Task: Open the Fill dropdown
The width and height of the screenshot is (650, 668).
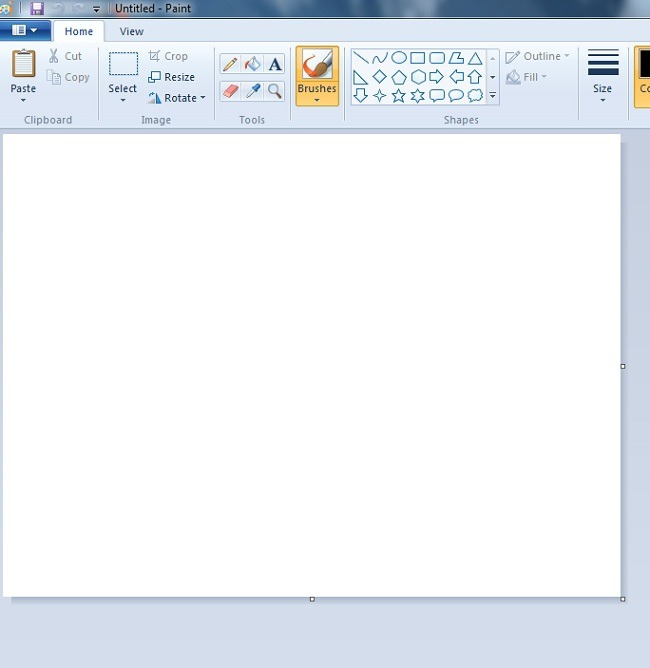Action: click(x=526, y=77)
